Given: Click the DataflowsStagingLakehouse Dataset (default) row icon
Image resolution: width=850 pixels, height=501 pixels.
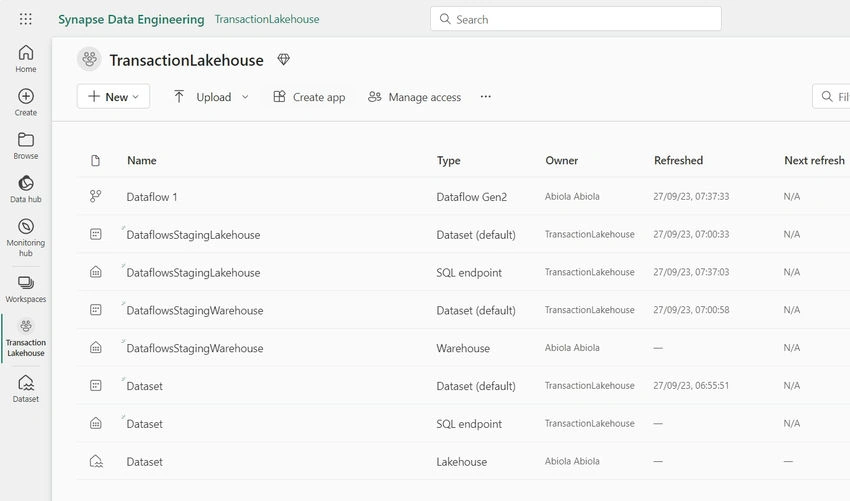Looking at the screenshot, I should (x=95, y=234).
